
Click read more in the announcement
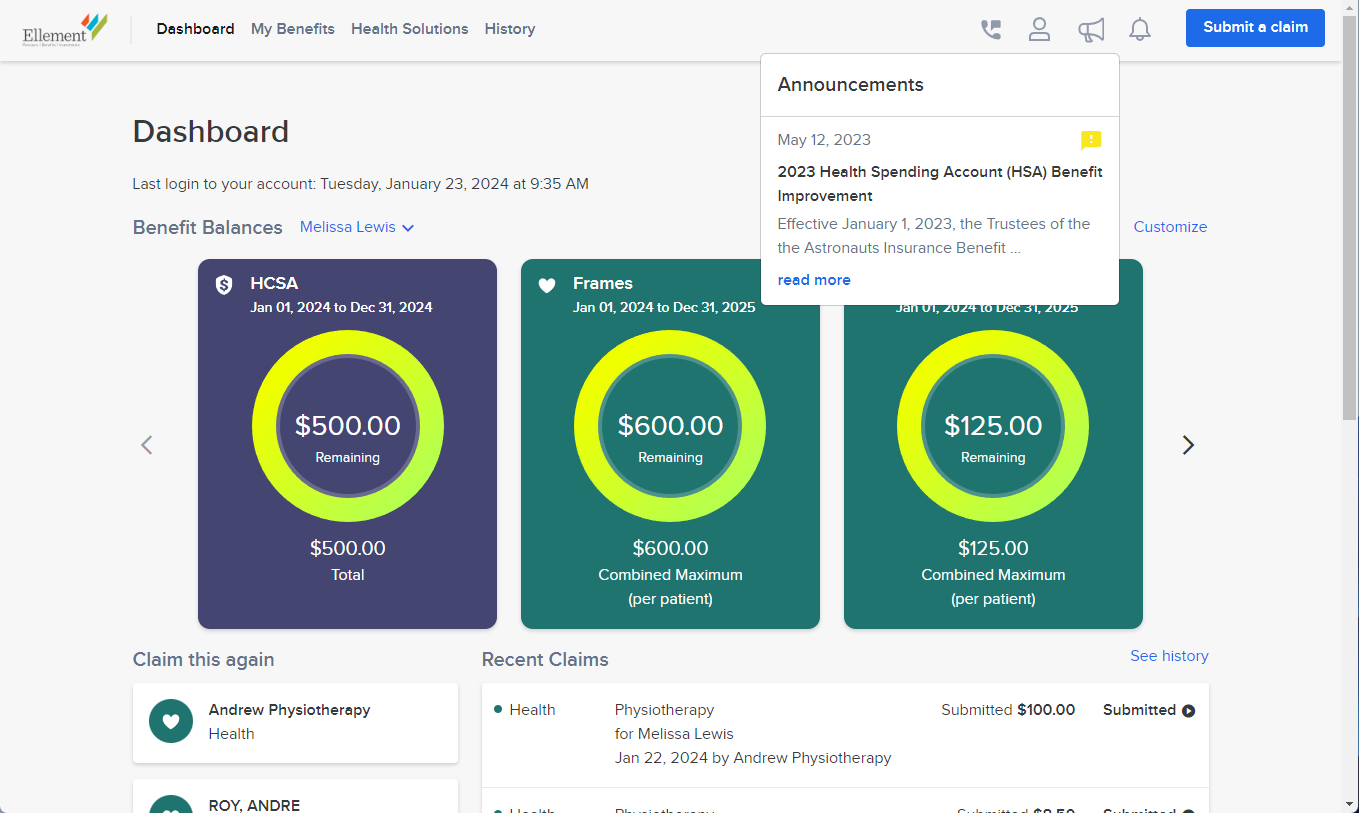[814, 280]
